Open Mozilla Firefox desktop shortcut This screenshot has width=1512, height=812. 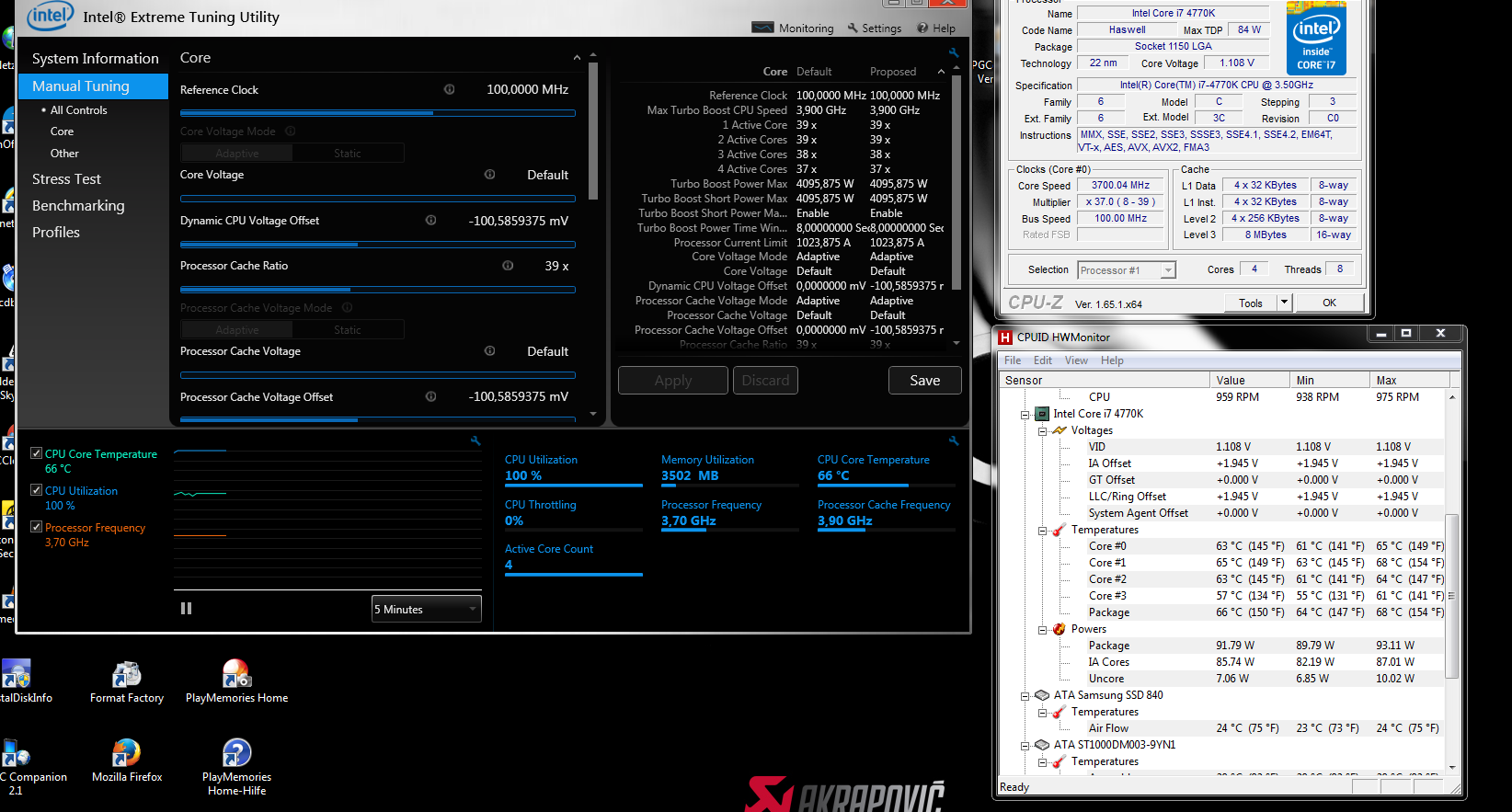pos(127,761)
